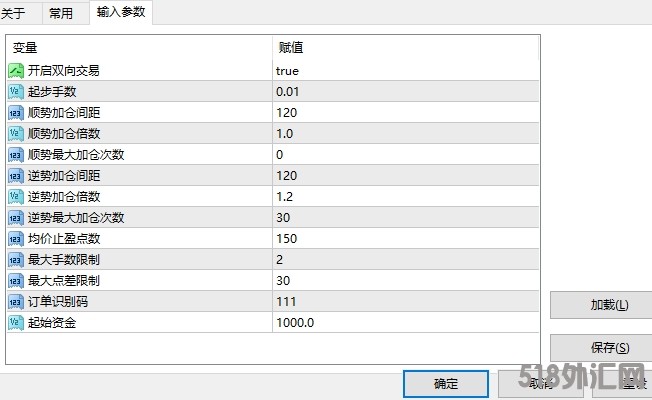Switch to the 关于 tab
Image resolution: width=652 pixels, height=400 pixels.
(x=13, y=13)
